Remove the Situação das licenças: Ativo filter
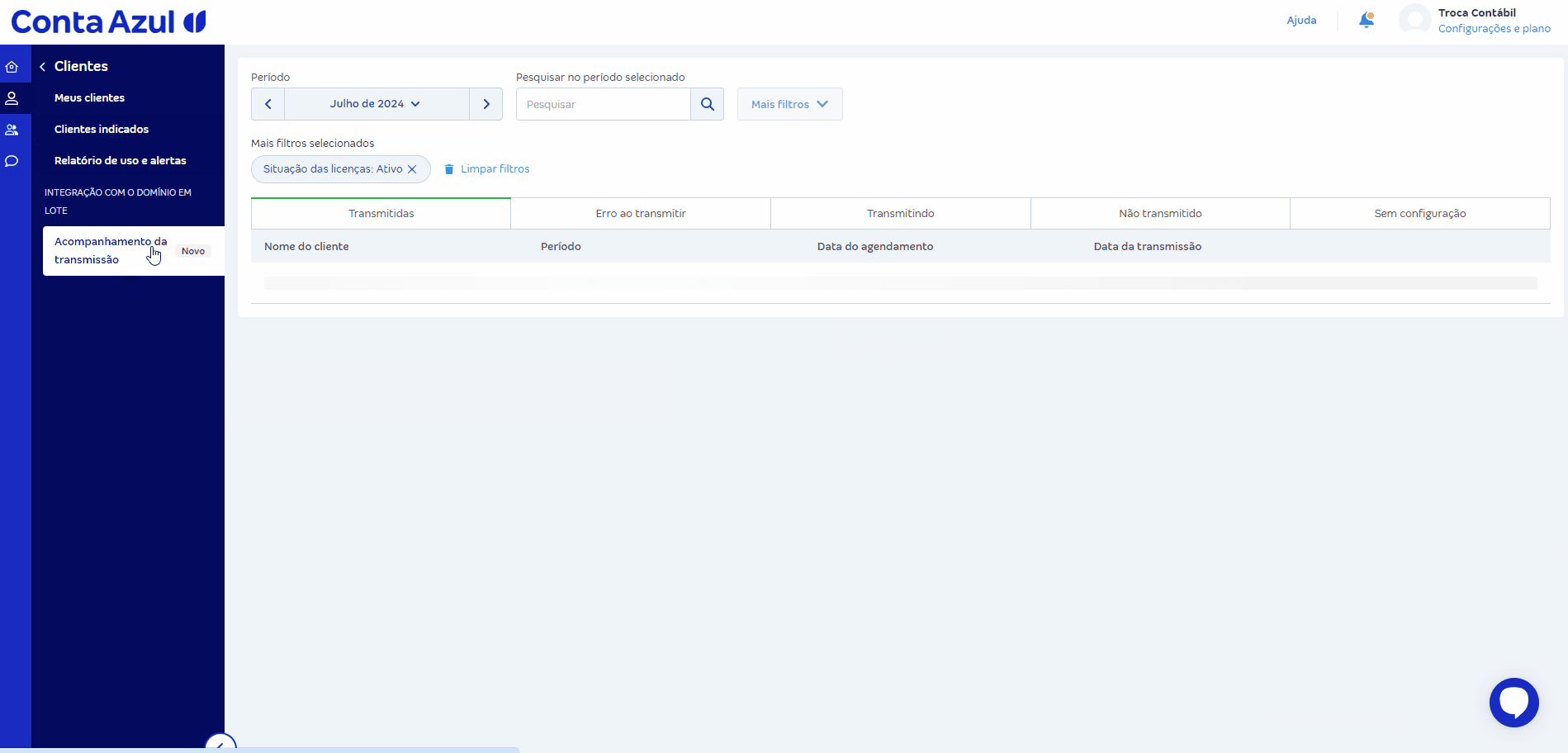Image resolution: width=1568 pixels, height=753 pixels. pyautogui.click(x=412, y=169)
